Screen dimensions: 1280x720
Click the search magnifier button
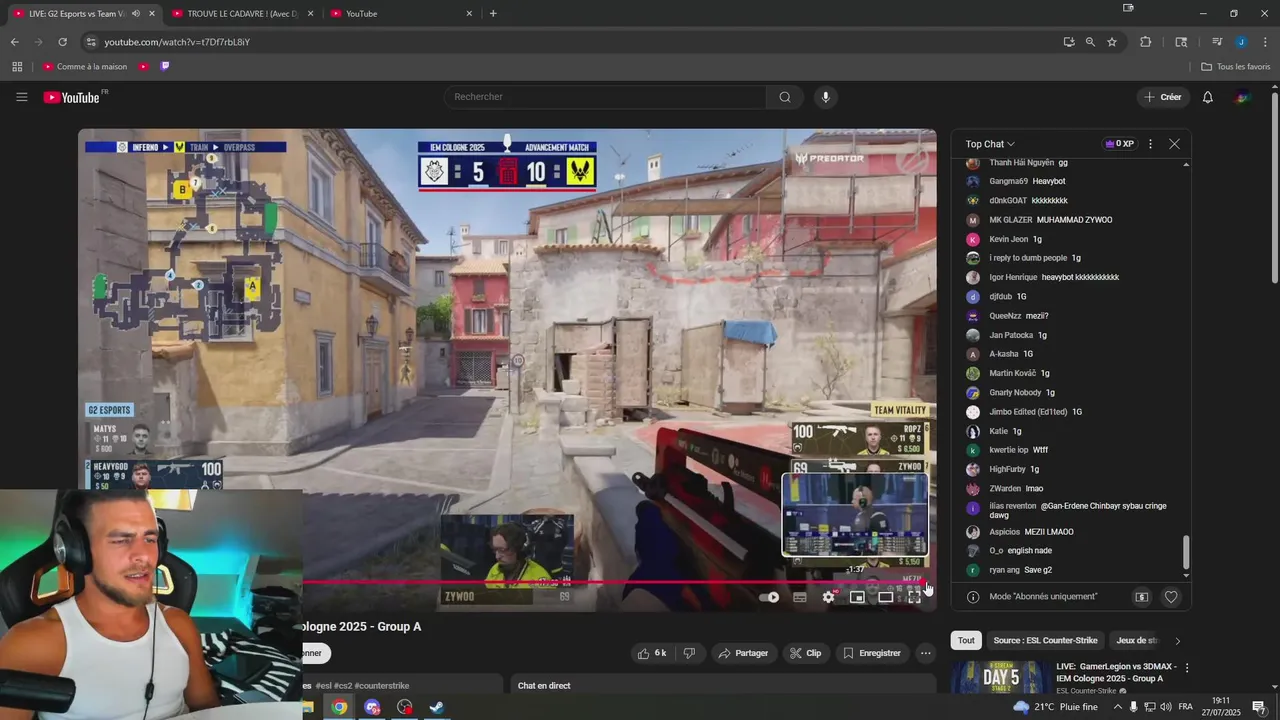[x=785, y=97]
